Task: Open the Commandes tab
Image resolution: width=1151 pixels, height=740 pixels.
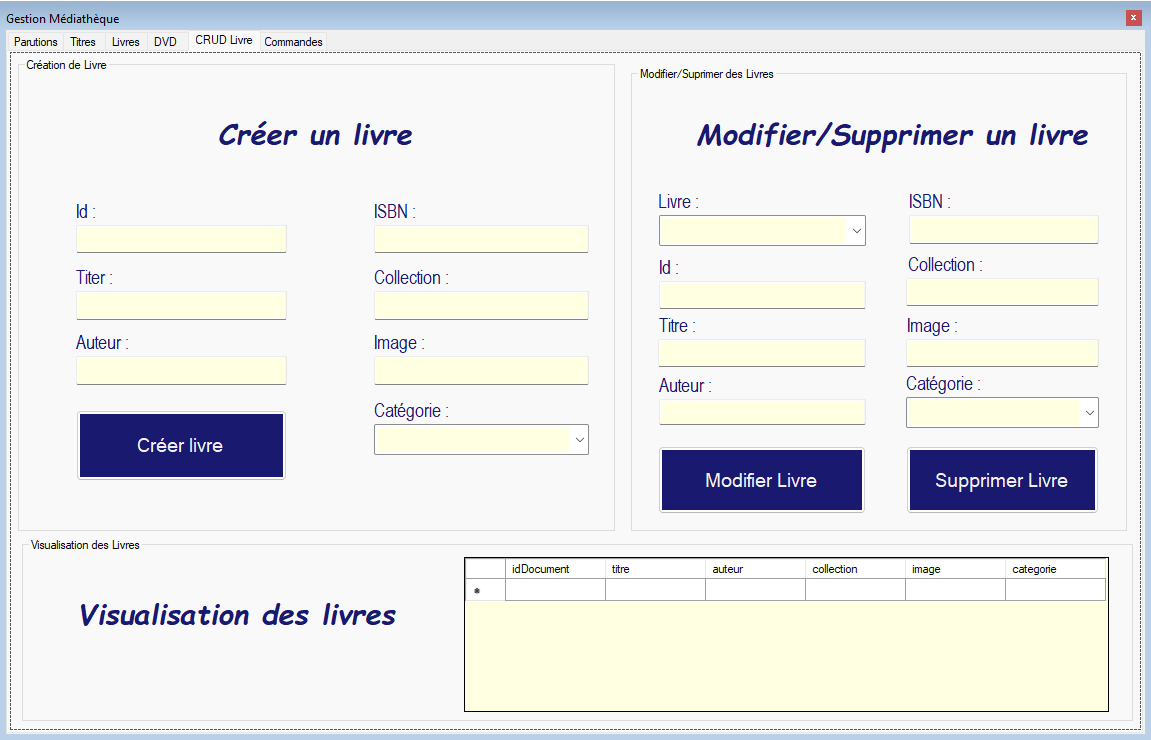Action: point(293,42)
